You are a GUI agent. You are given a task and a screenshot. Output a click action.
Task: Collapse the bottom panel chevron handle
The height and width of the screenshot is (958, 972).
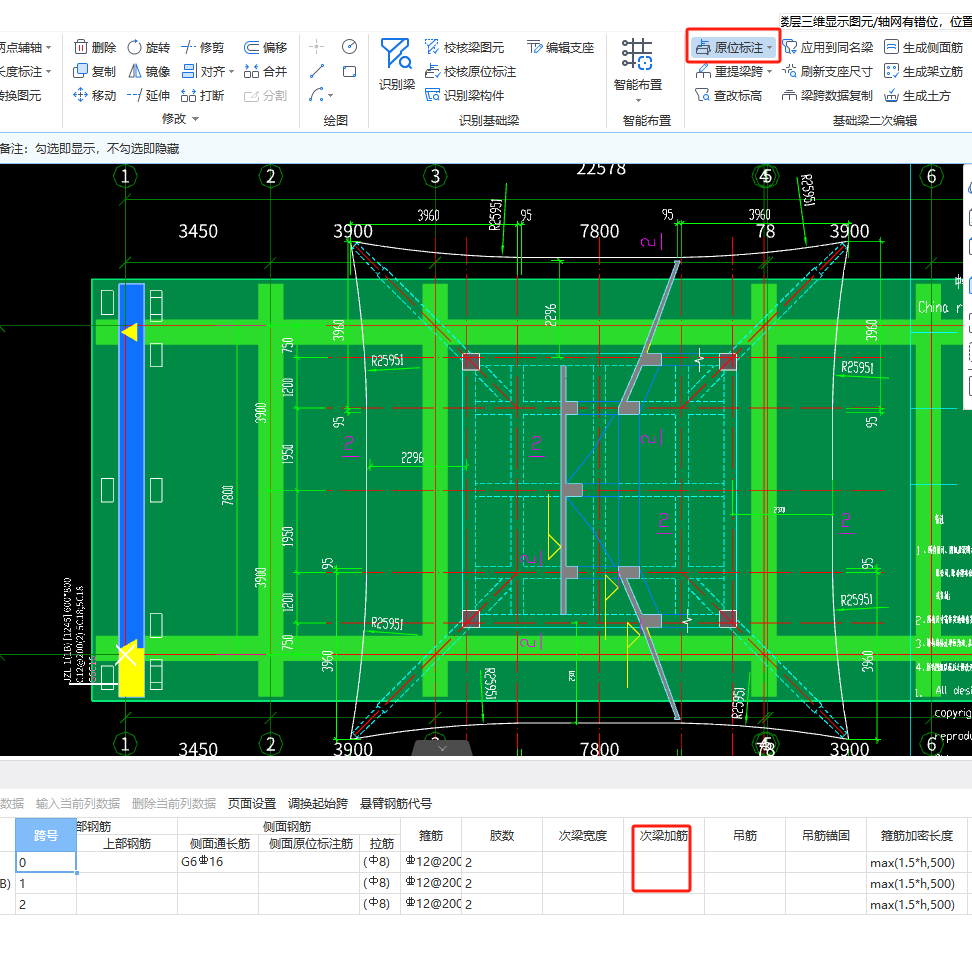pyautogui.click(x=442, y=748)
